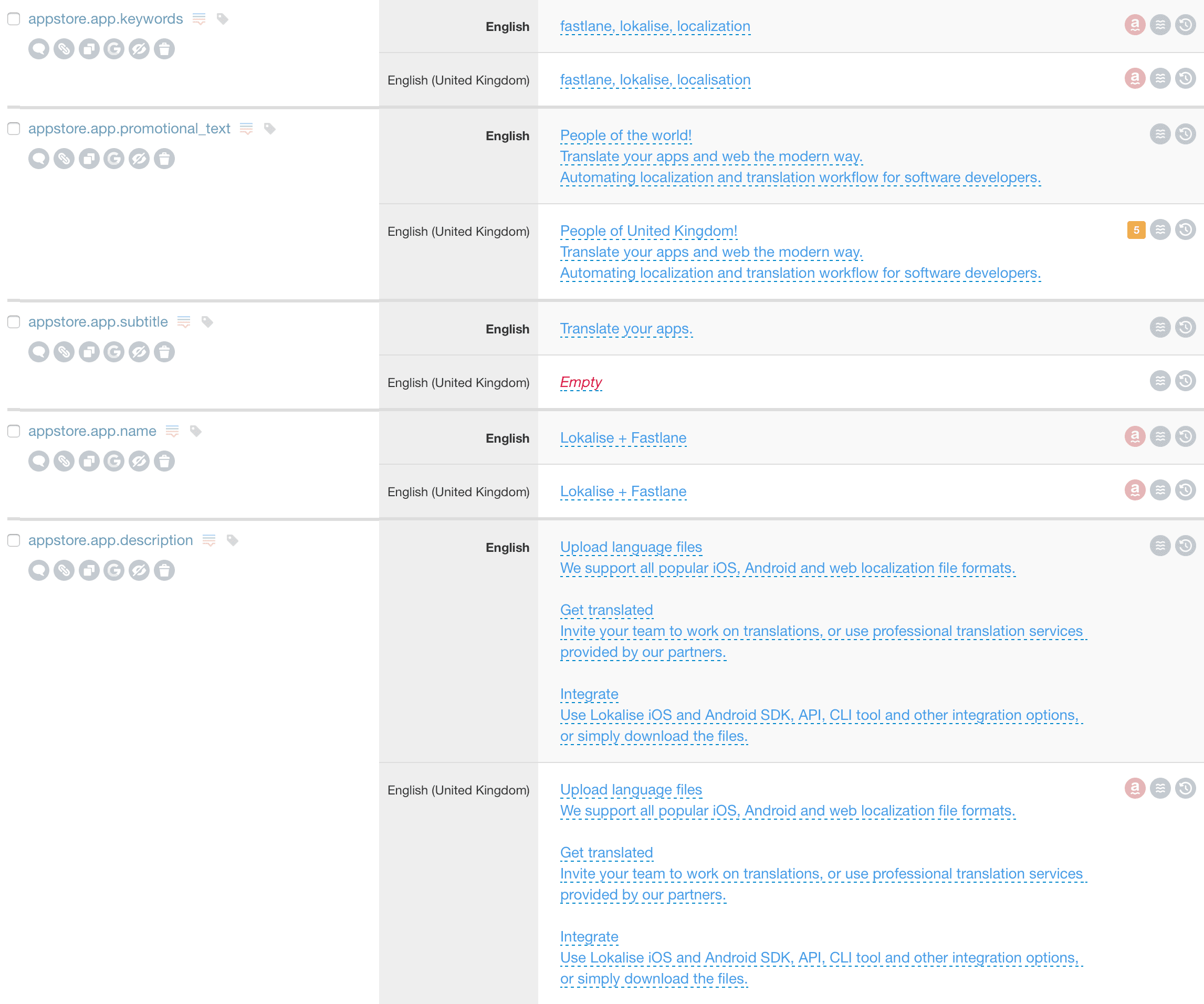
Task: Click the orange 5 badge on UK promotional text
Action: (1136, 230)
